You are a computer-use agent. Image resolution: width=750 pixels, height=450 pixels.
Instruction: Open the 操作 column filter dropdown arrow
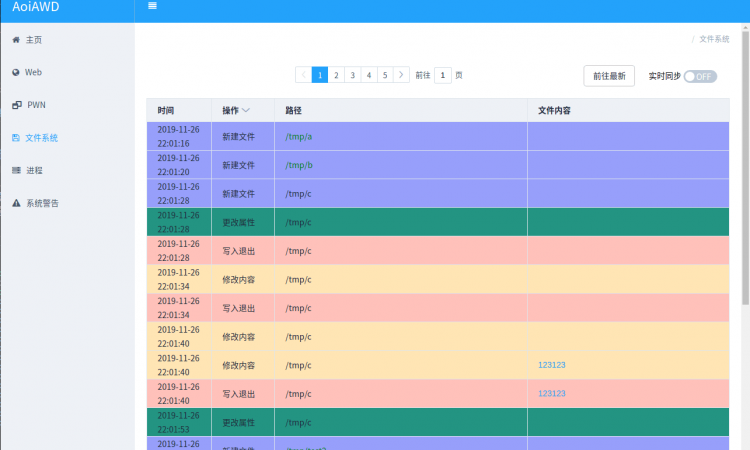(246, 110)
